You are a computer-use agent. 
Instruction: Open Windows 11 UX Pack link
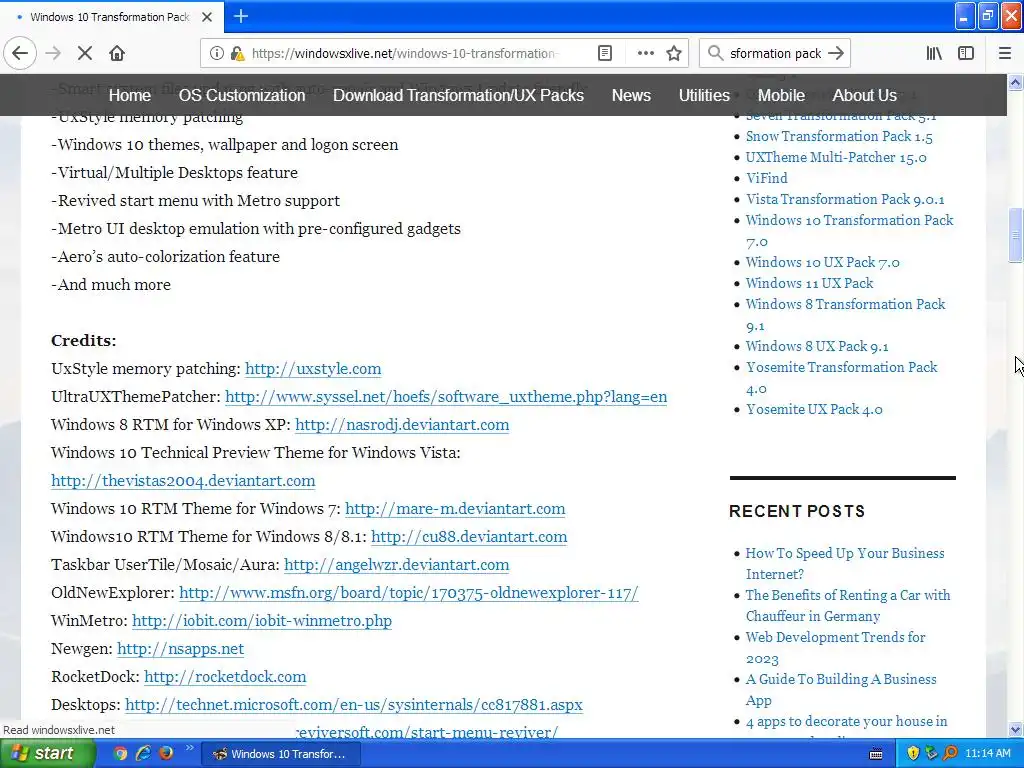809,283
